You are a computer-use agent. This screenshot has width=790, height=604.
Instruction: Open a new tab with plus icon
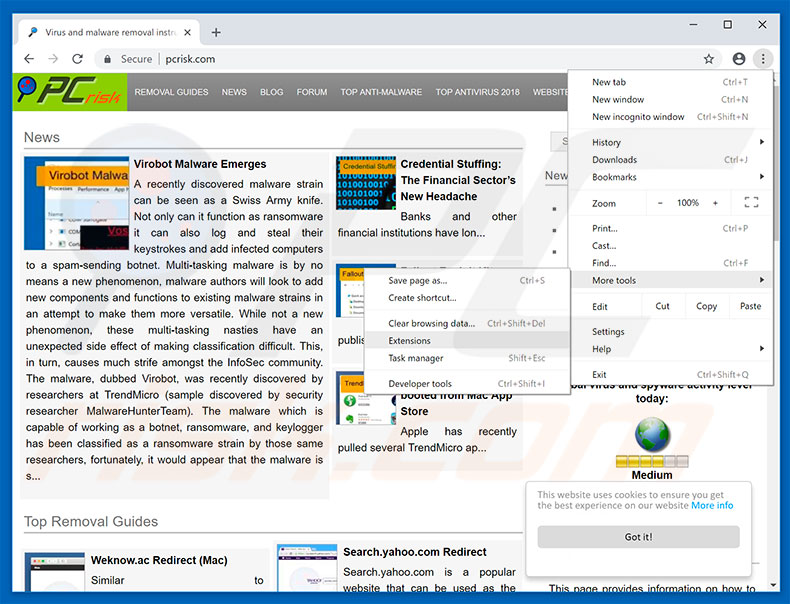(216, 32)
